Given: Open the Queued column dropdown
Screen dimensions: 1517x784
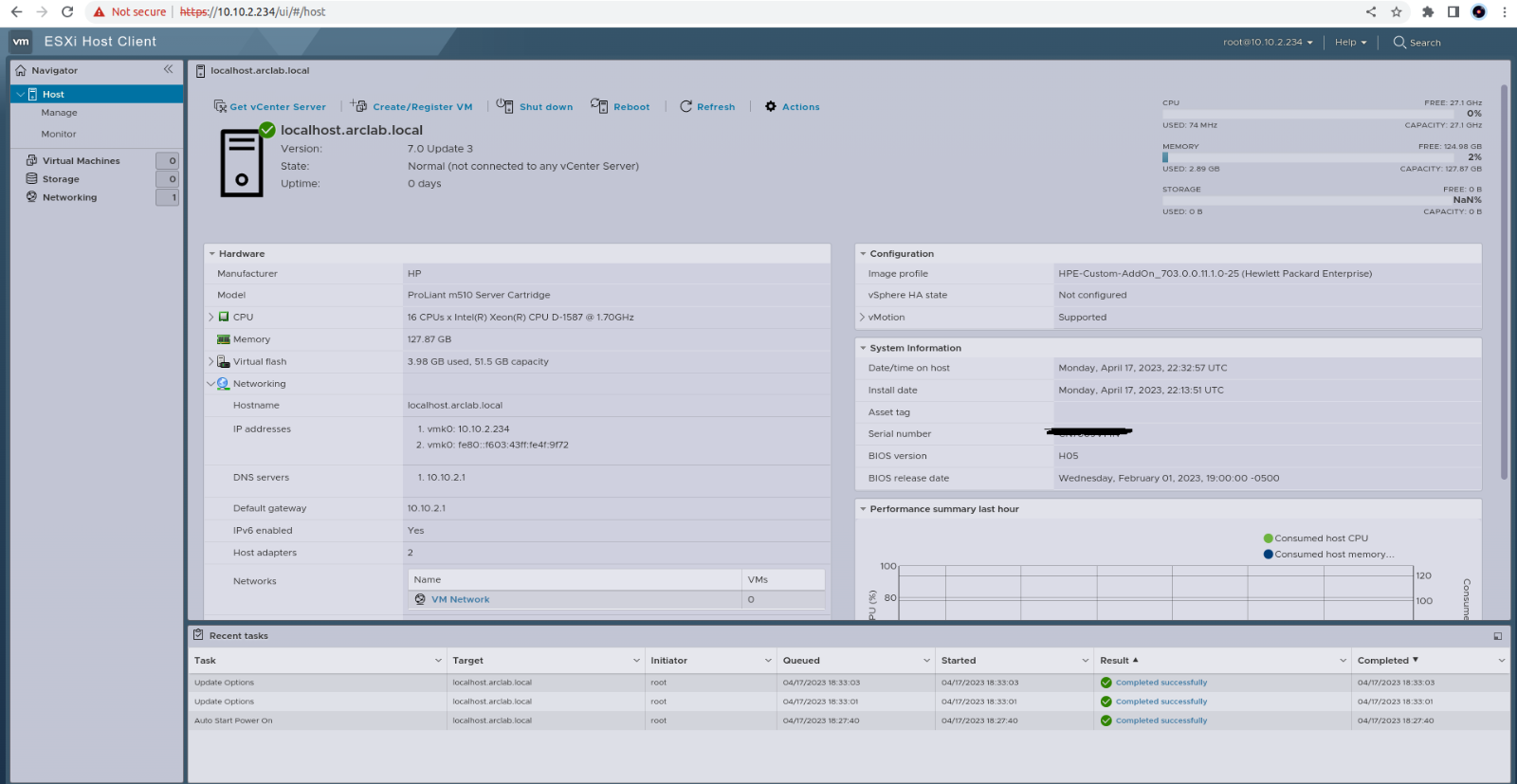Looking at the screenshot, I should (926, 661).
